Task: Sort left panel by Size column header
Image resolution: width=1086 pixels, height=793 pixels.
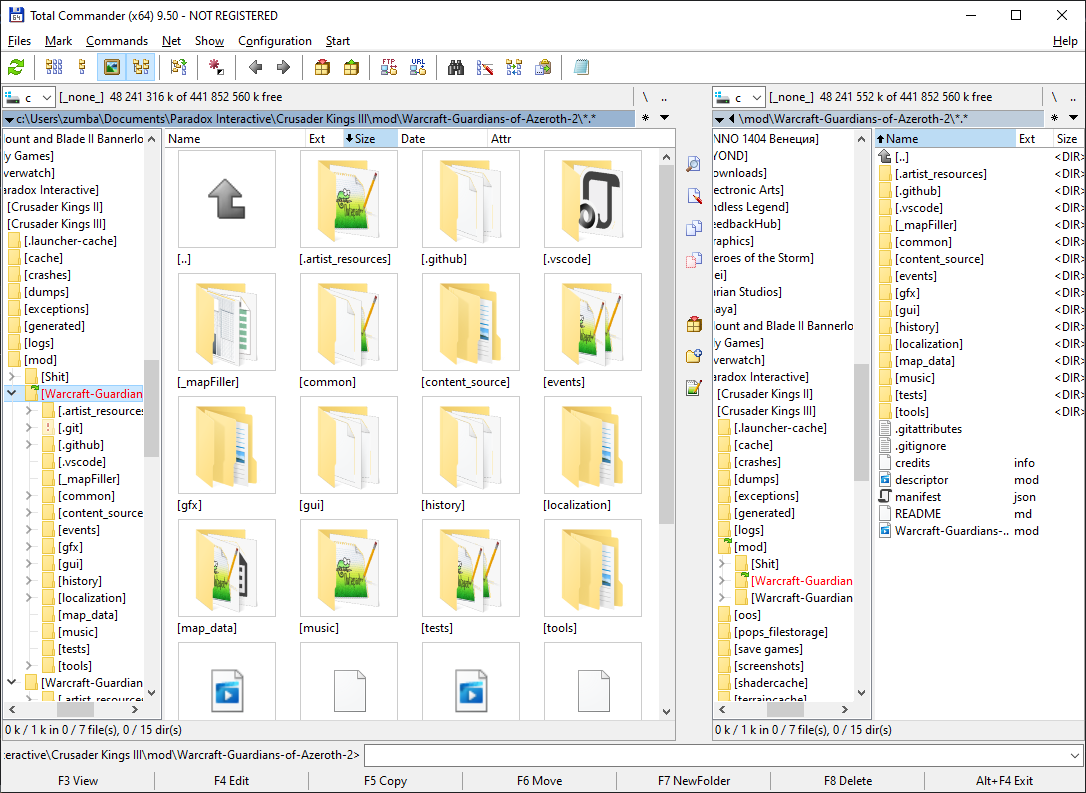Action: [x=370, y=139]
